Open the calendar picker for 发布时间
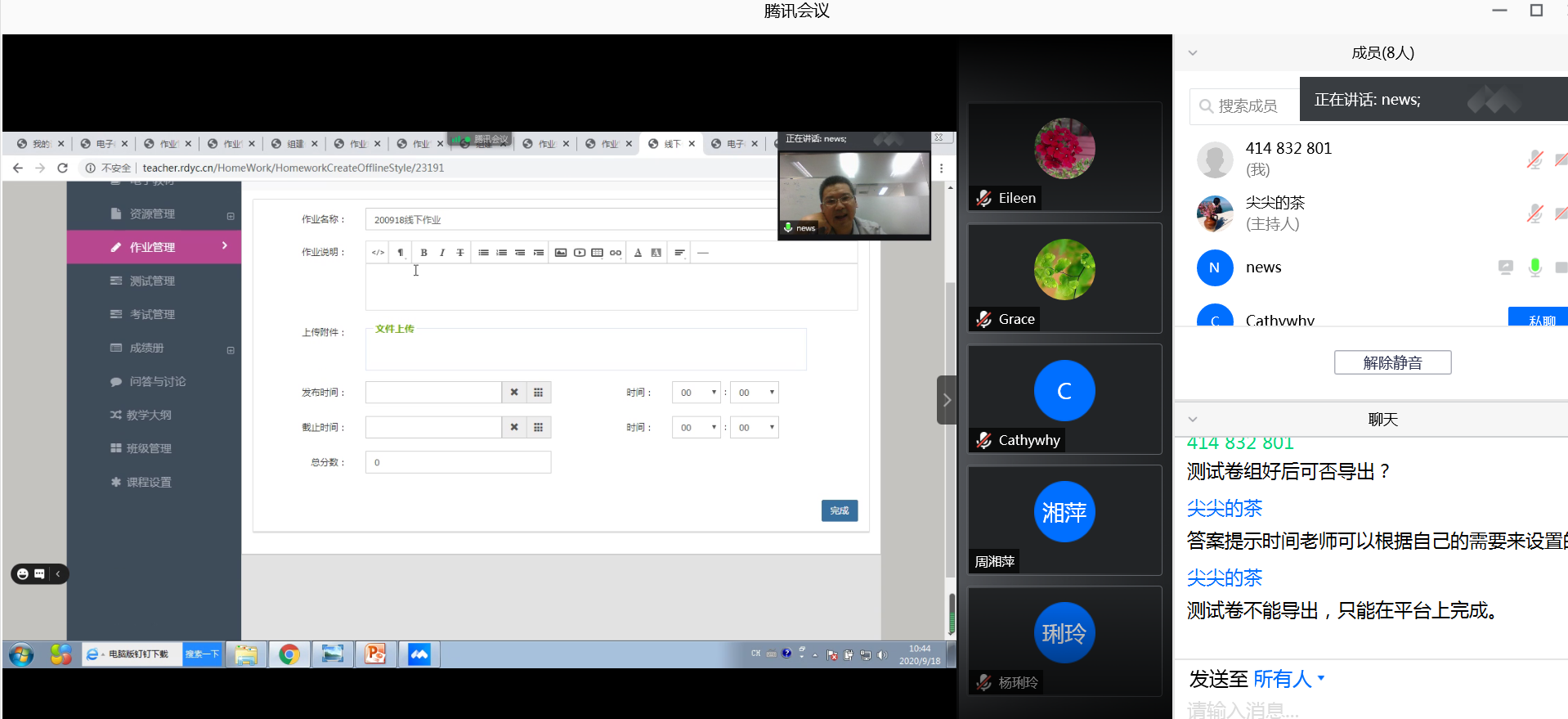Image resolution: width=1568 pixels, height=719 pixels. pos(538,393)
